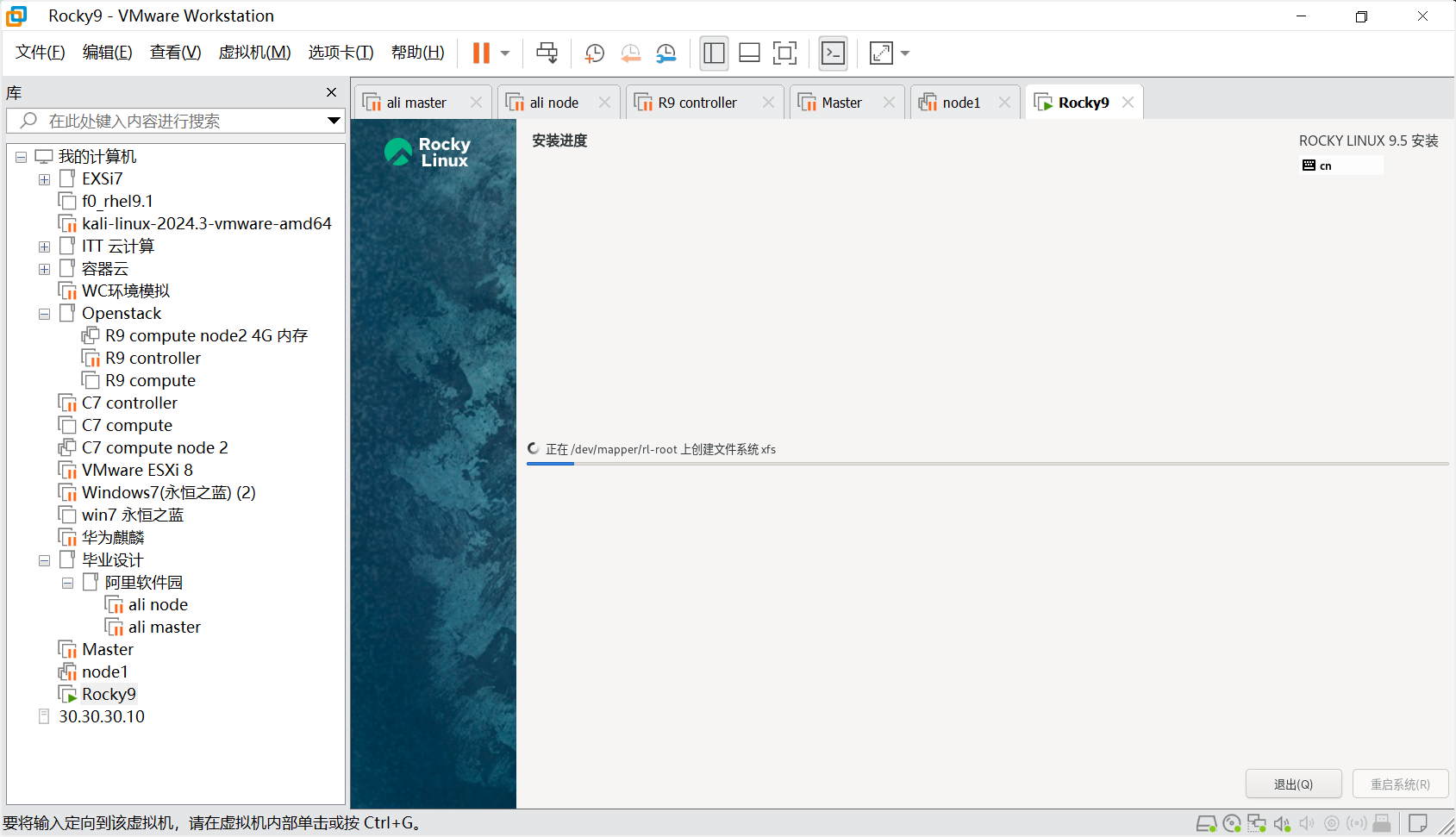Click the installation progress bar
This screenshot has height=837, width=1456.
click(x=987, y=464)
